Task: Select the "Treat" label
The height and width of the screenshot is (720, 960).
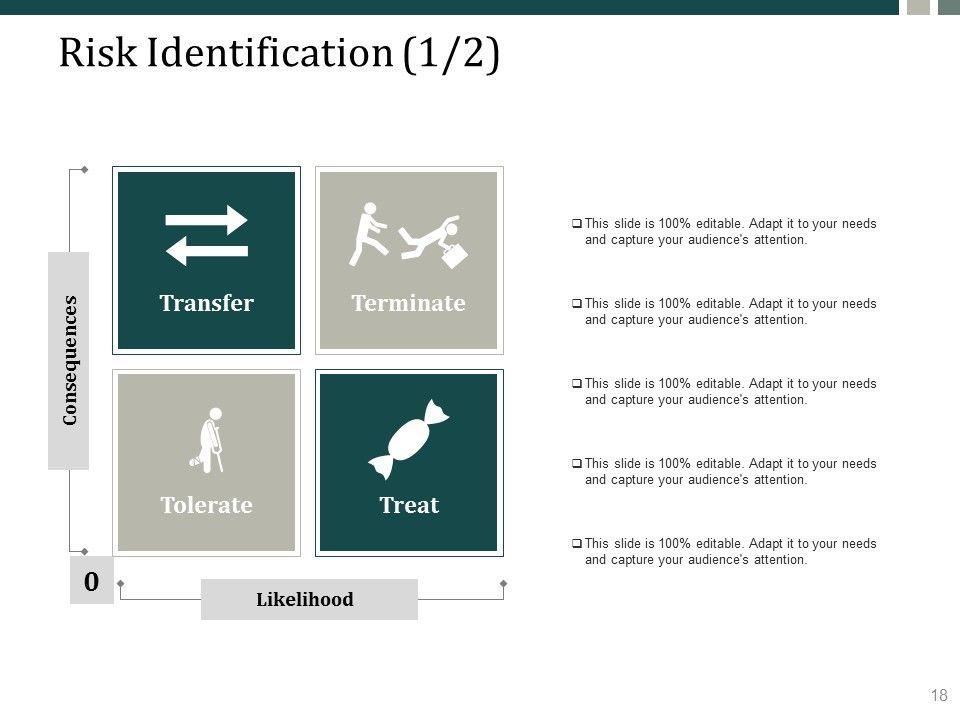Action: [409, 505]
